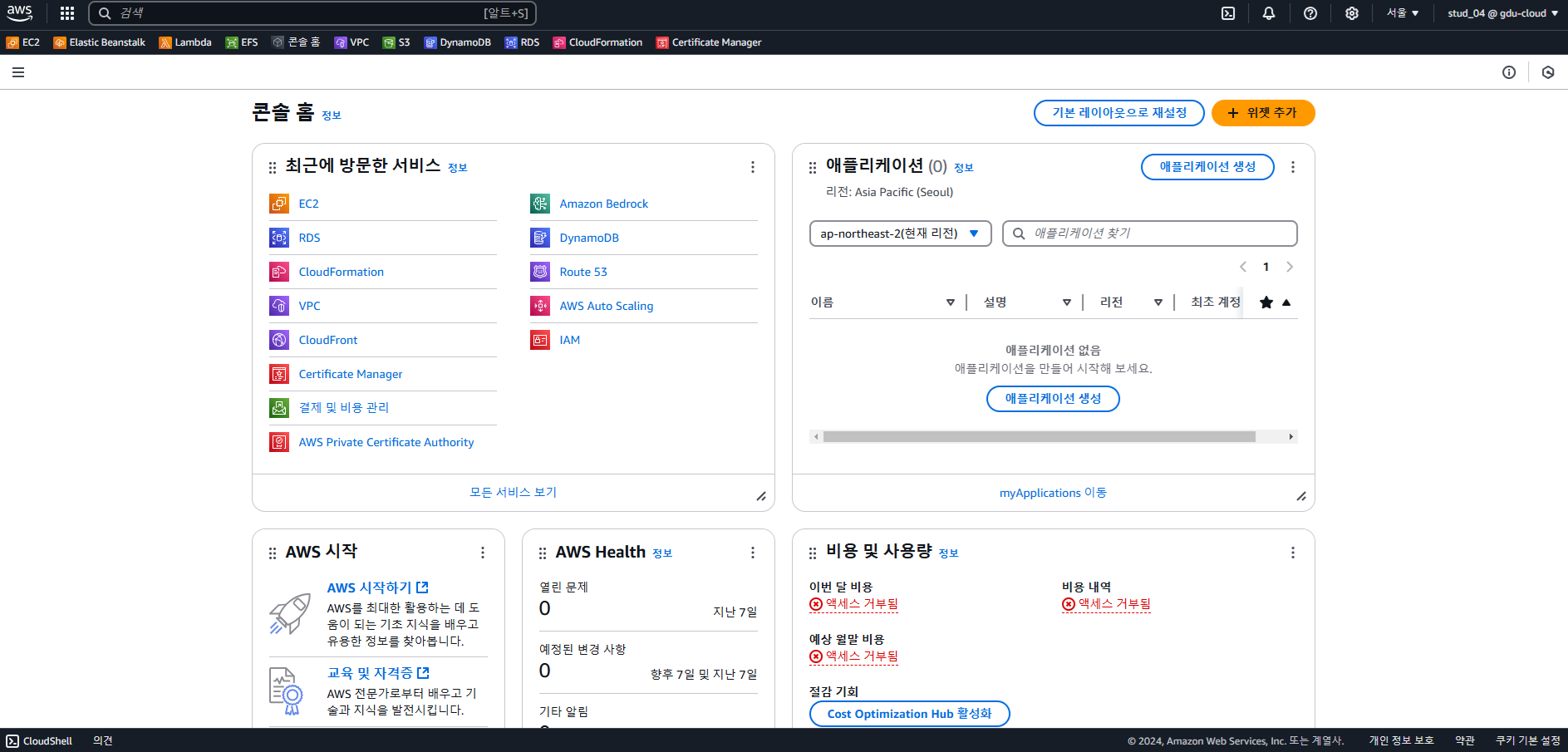
Task: Click the hexagon icon at top right
Action: (x=1548, y=72)
